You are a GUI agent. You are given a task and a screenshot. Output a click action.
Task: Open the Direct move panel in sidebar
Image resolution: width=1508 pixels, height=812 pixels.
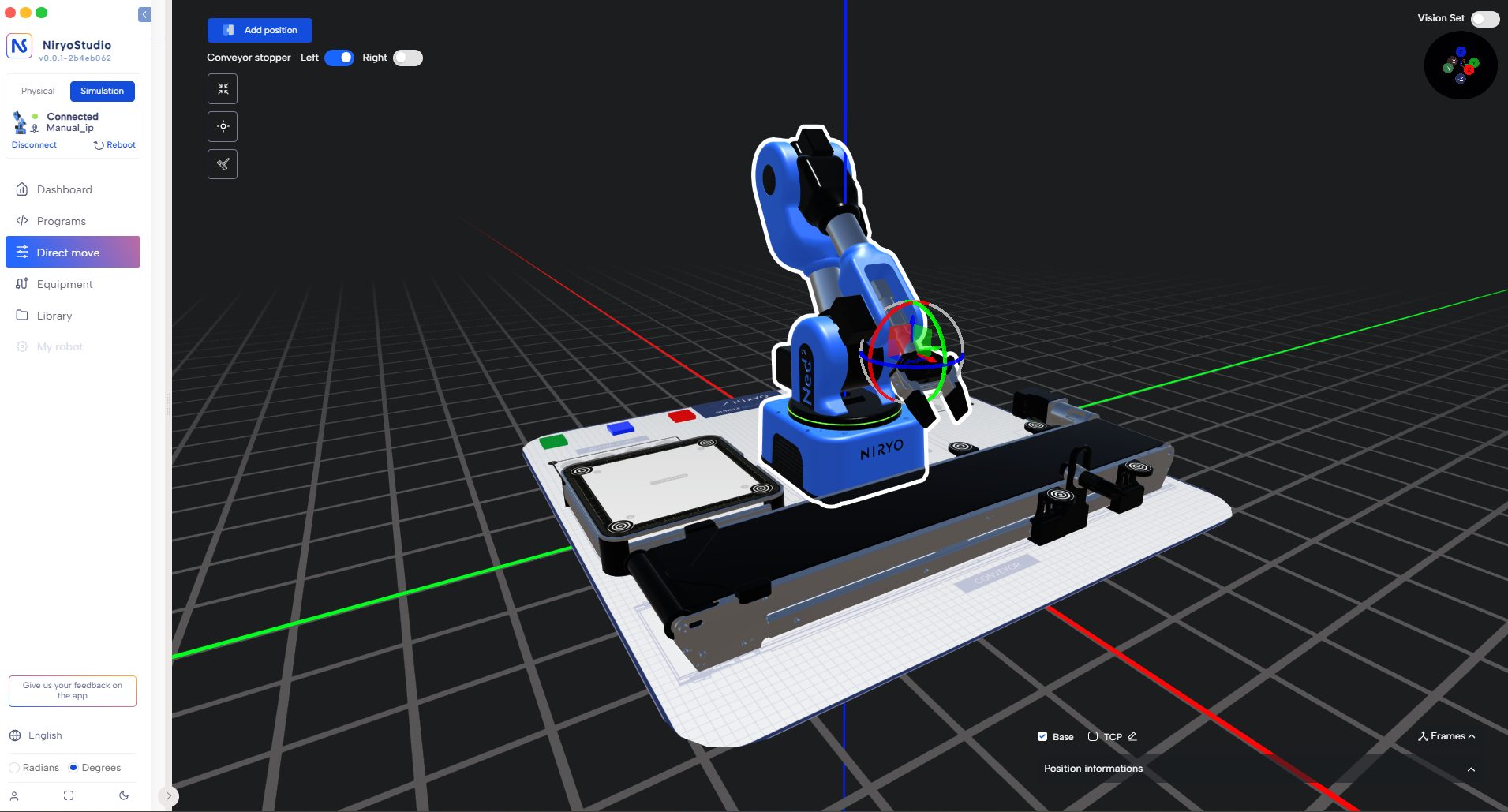[68, 252]
